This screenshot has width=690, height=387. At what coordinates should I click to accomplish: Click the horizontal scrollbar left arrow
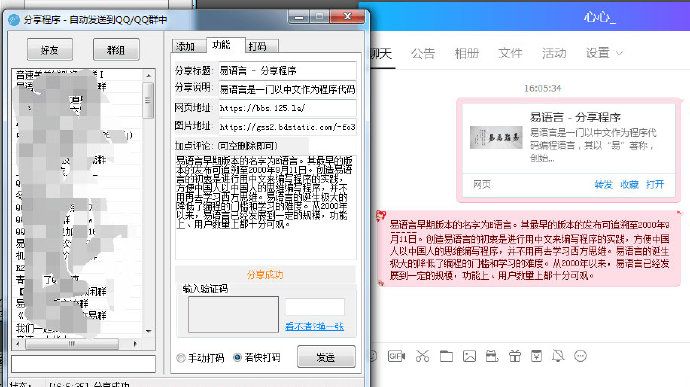18,343
